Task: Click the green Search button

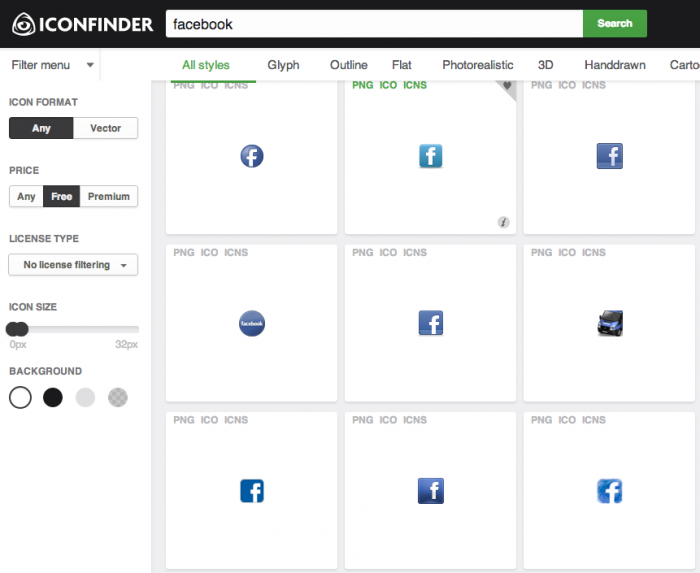Action: [615, 24]
